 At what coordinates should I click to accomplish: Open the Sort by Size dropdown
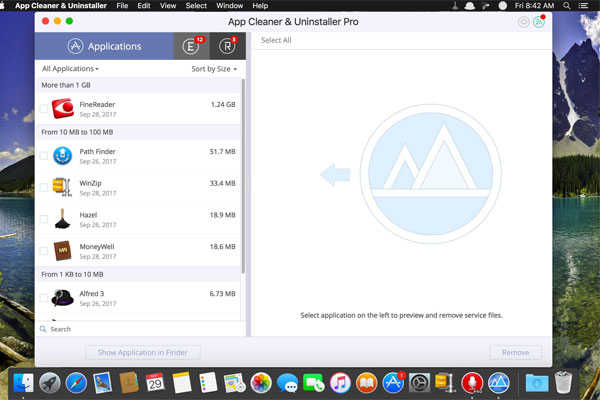(214, 69)
